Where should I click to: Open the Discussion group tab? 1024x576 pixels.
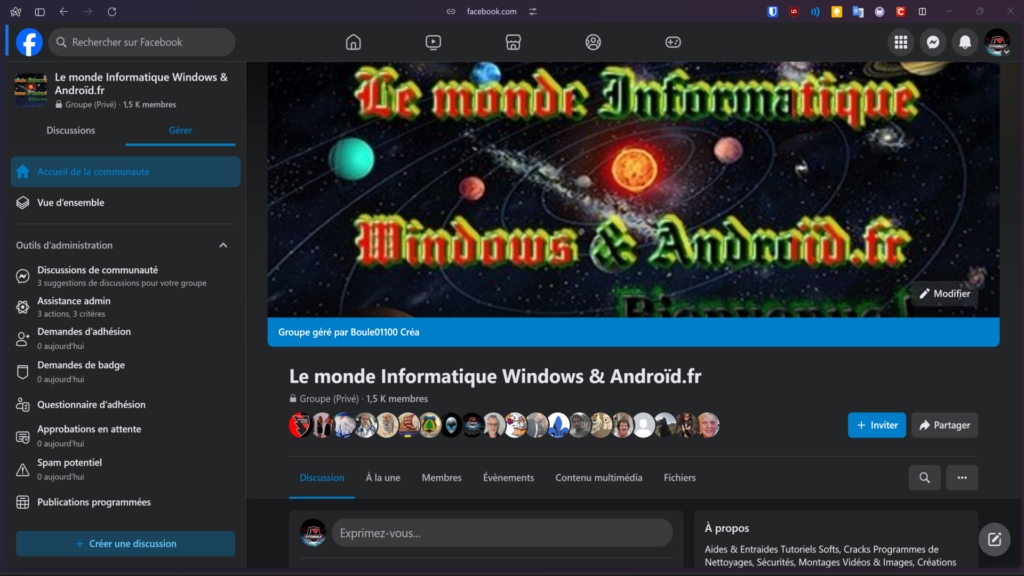tap(322, 478)
